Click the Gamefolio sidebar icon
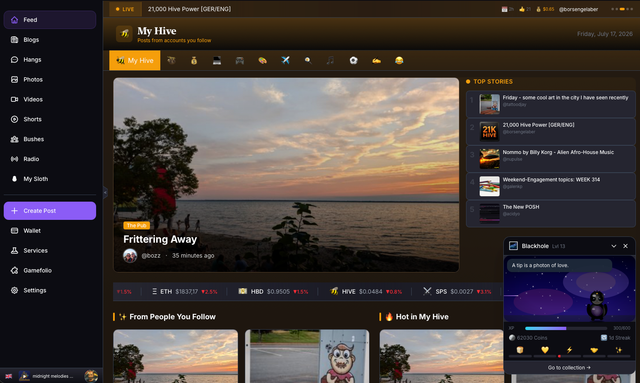The width and height of the screenshot is (640, 383). 14,270
